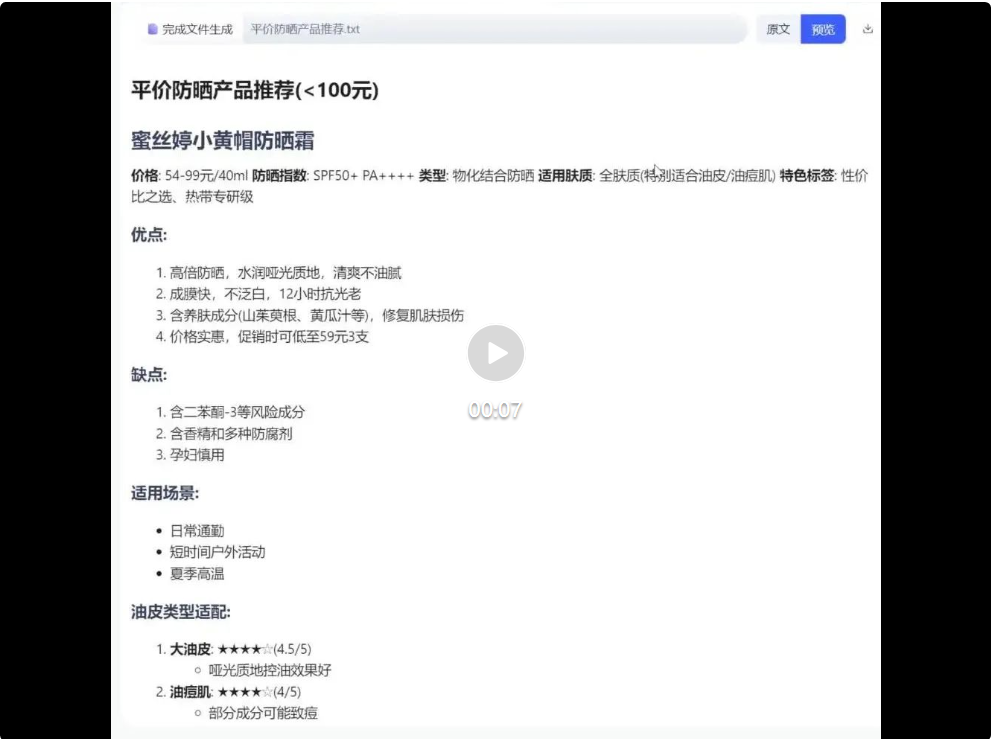Click the 完成文件生成 label
Viewport: 993px width, 739px height.
click(x=197, y=29)
